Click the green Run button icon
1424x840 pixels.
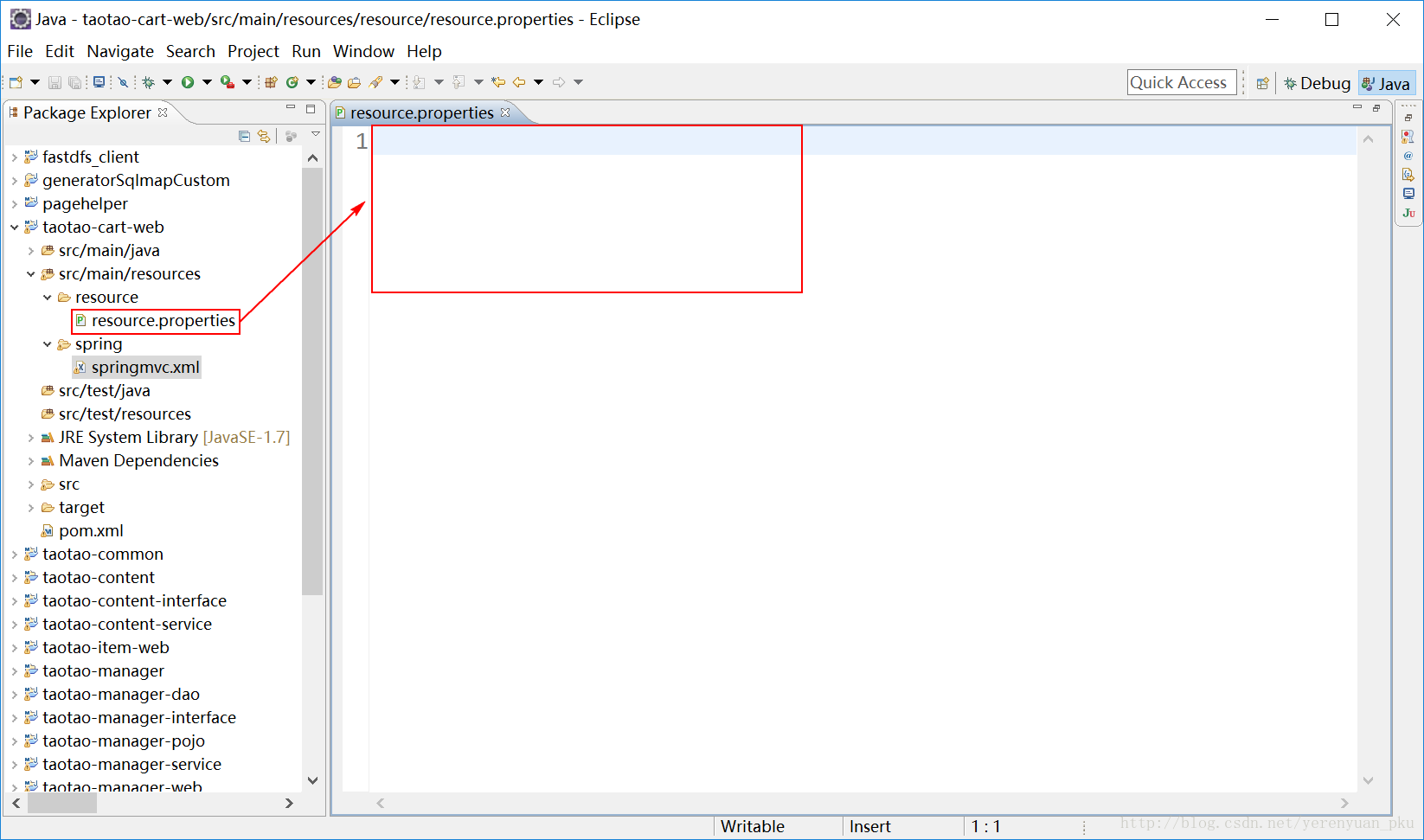point(188,82)
